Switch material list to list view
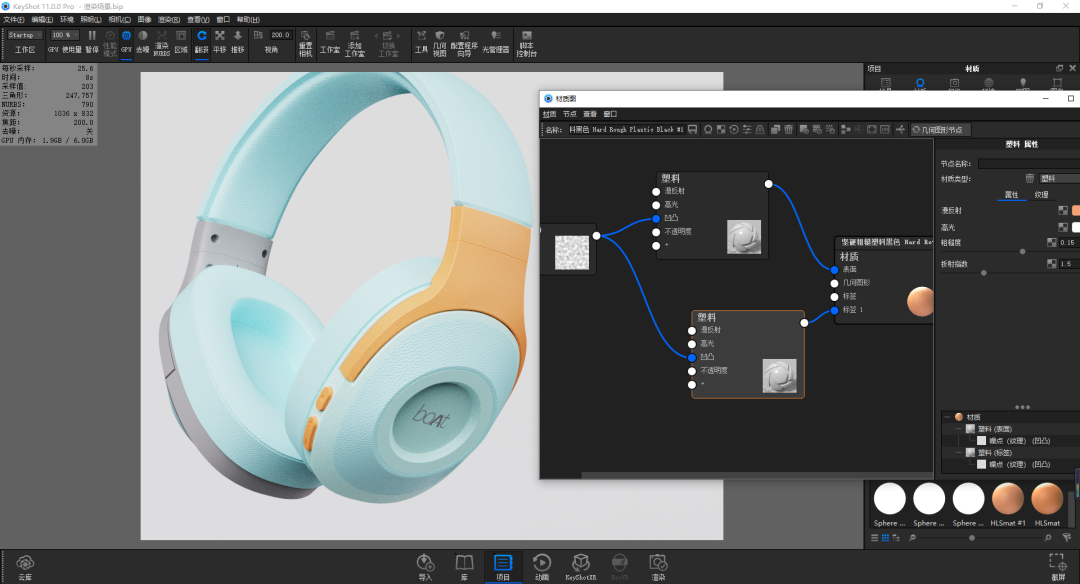This screenshot has width=1080, height=584. [x=875, y=538]
